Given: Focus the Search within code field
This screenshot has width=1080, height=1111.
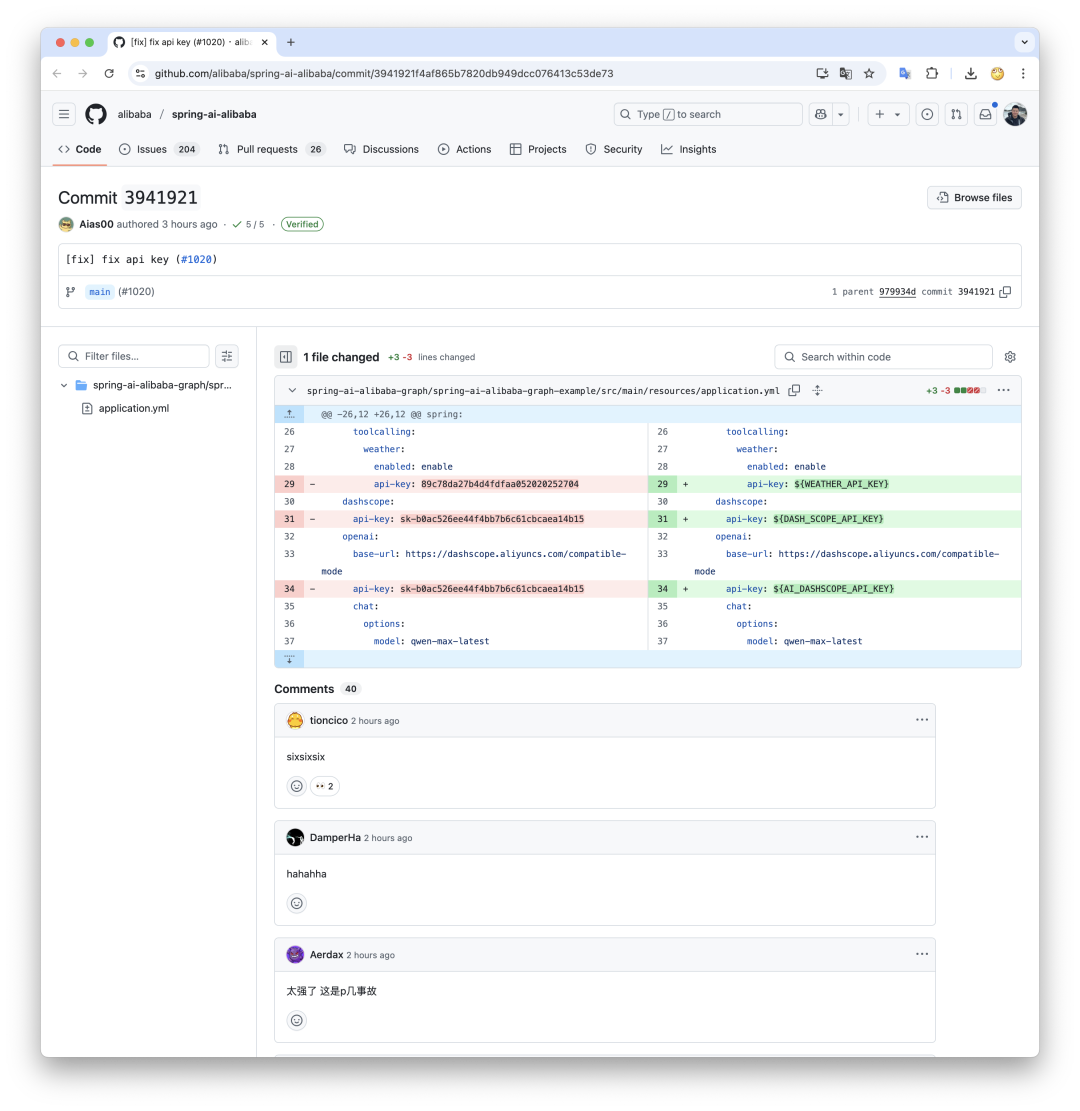Looking at the screenshot, I should pos(883,357).
